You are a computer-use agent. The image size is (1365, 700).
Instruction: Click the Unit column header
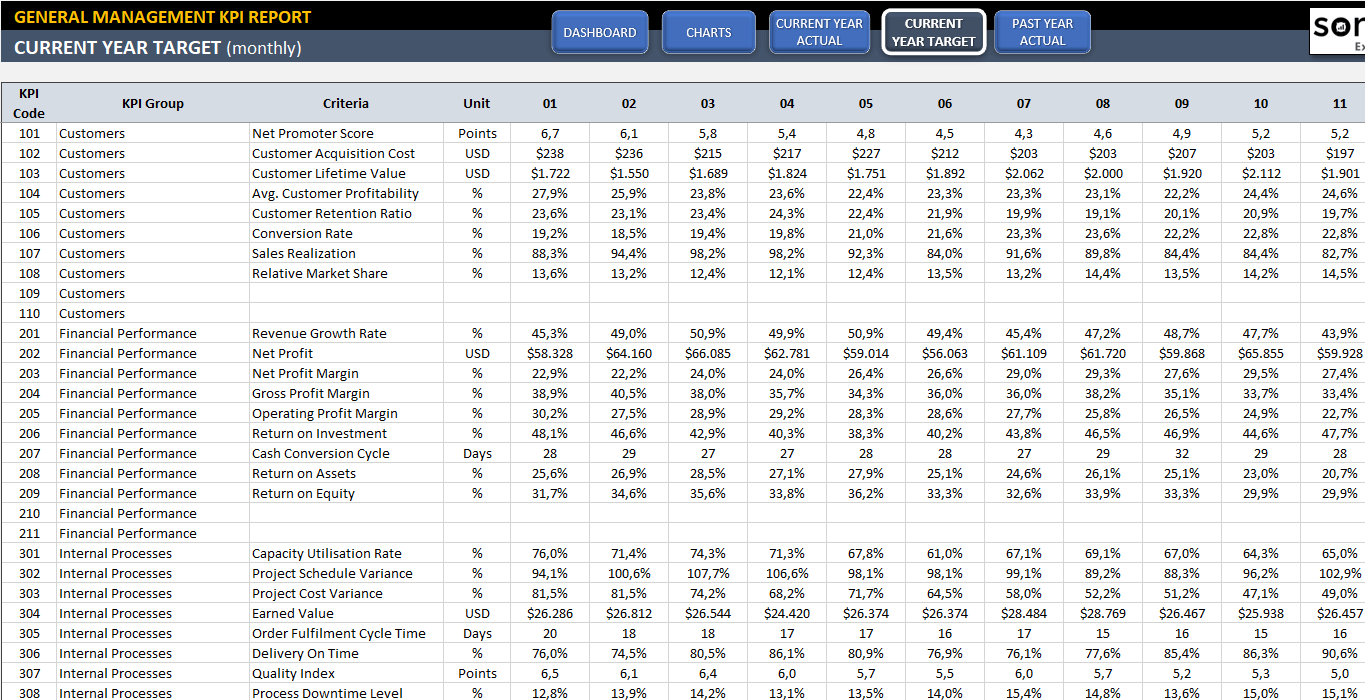click(x=476, y=102)
